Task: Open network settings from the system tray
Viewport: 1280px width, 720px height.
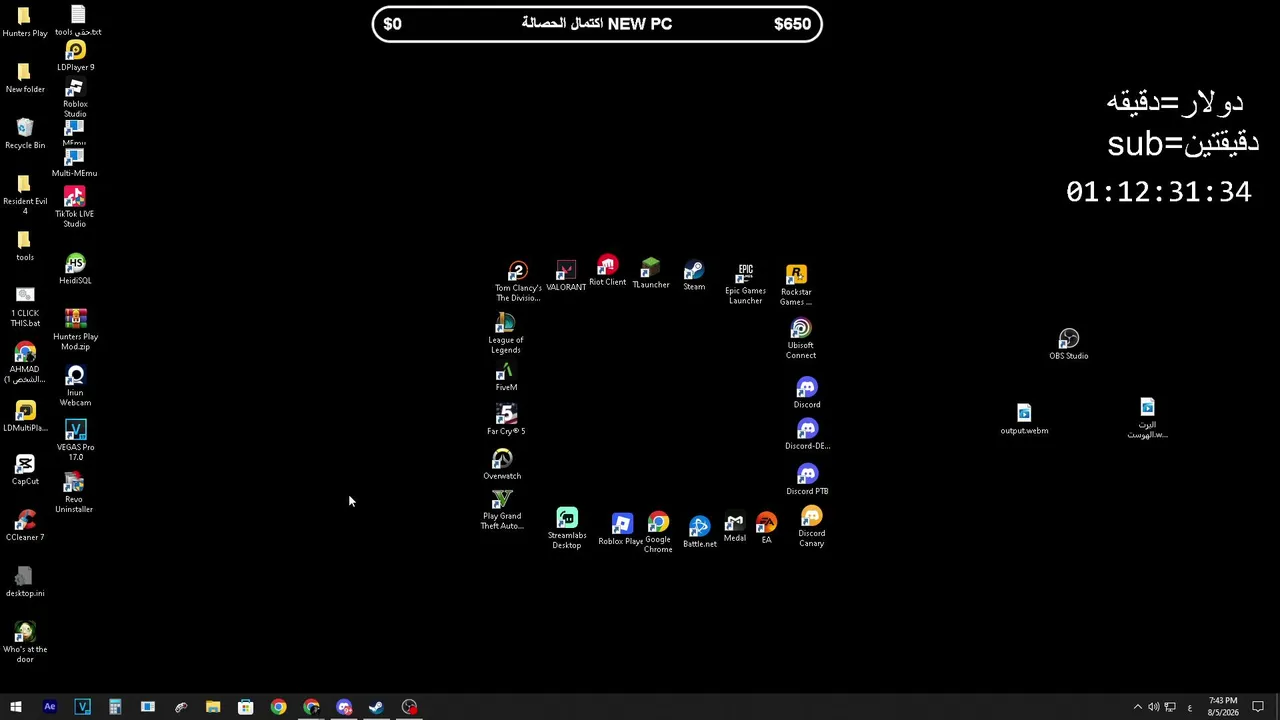Action: [x=1170, y=707]
